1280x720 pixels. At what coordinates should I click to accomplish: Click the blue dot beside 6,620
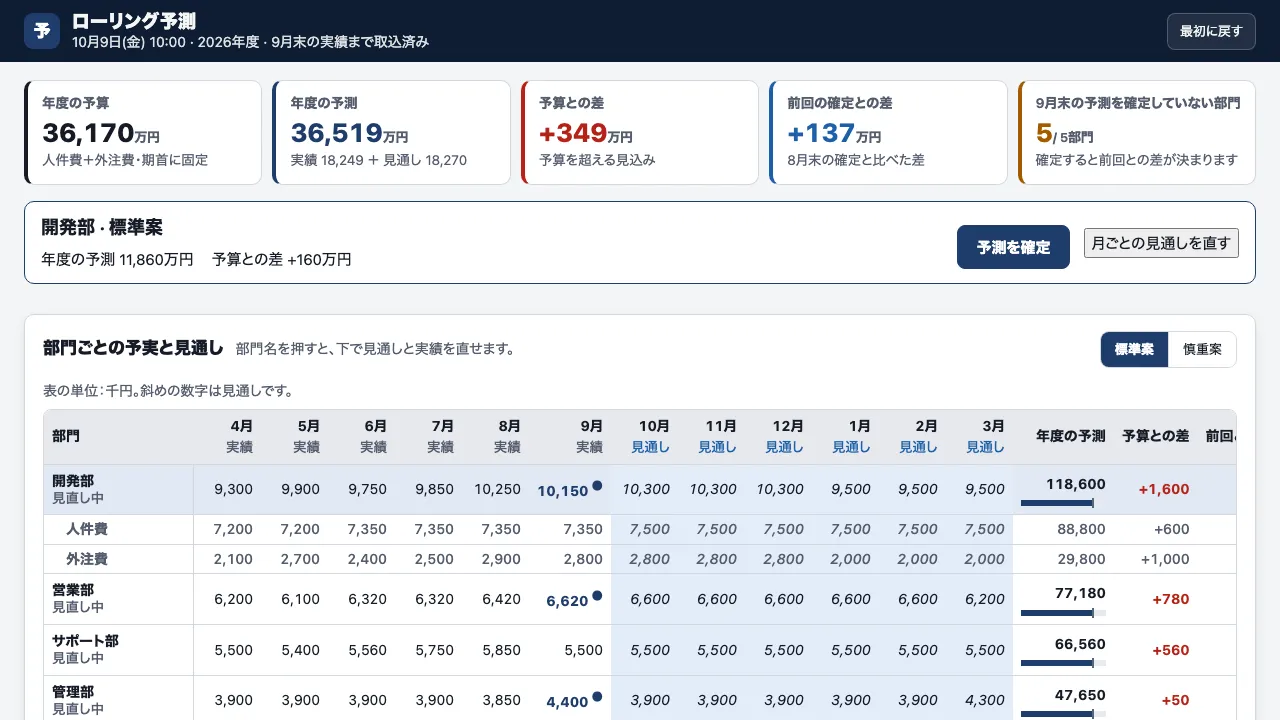click(x=597, y=596)
